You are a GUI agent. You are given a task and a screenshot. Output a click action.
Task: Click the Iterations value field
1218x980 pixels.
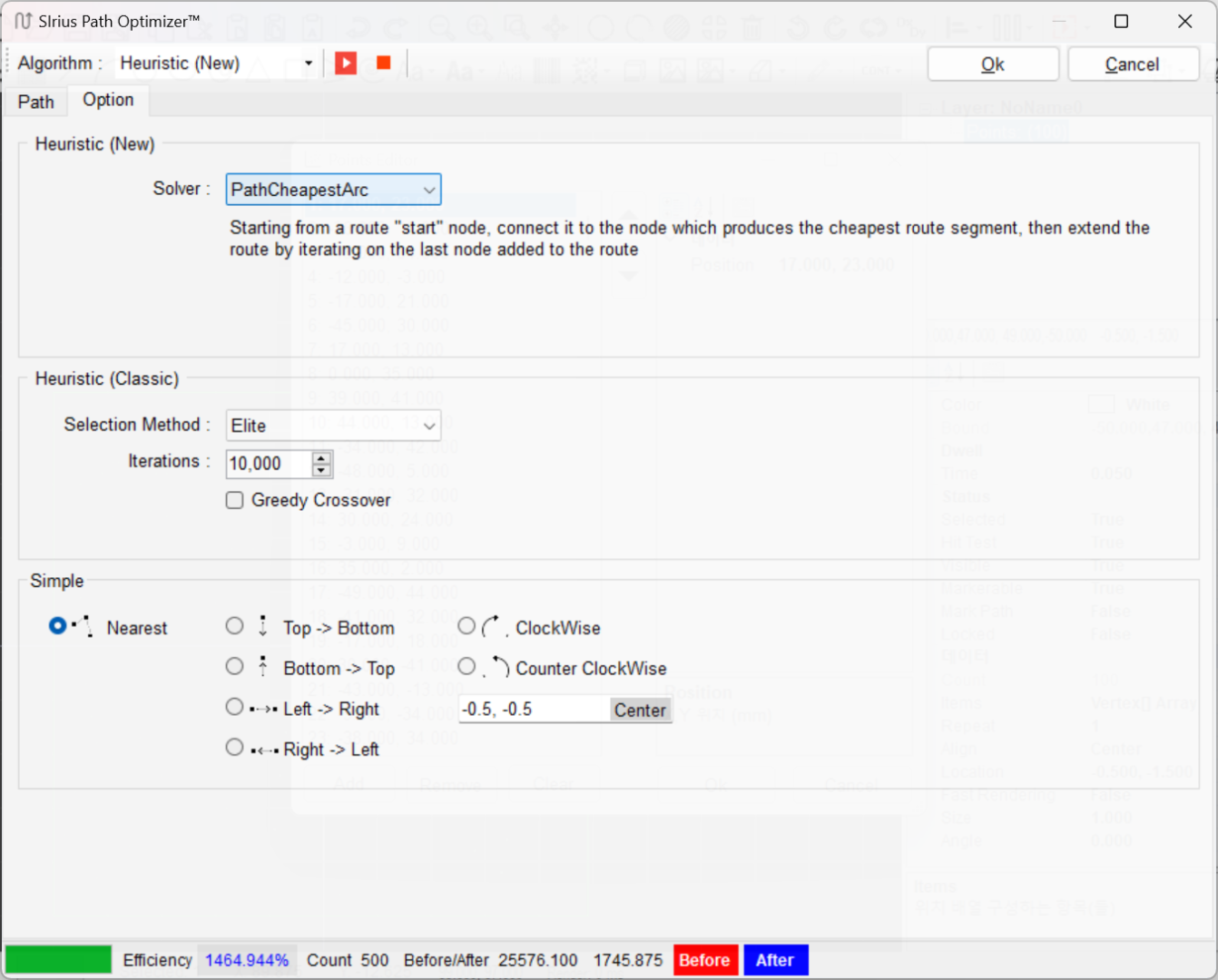(x=269, y=464)
